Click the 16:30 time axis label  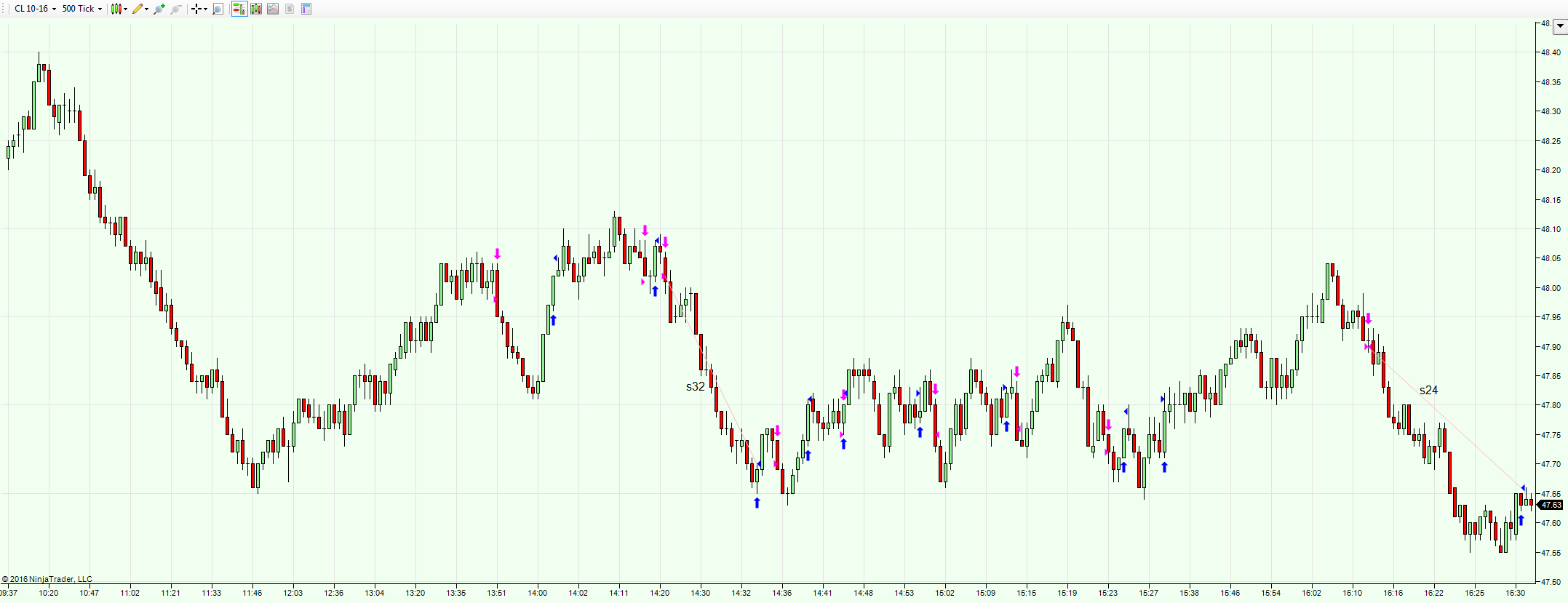[x=1516, y=593]
